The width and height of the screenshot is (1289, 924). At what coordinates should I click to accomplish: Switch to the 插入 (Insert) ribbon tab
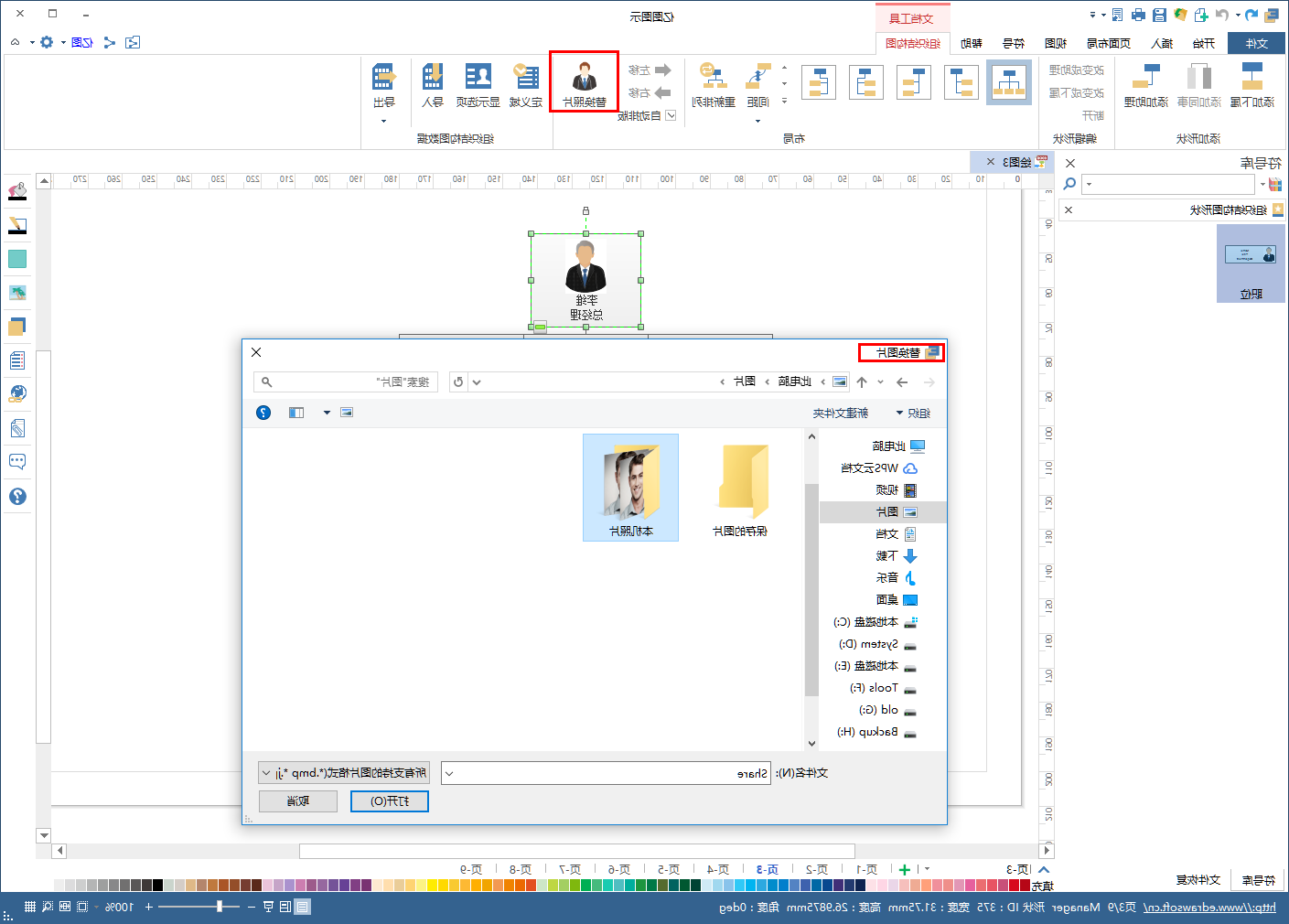point(1162,43)
